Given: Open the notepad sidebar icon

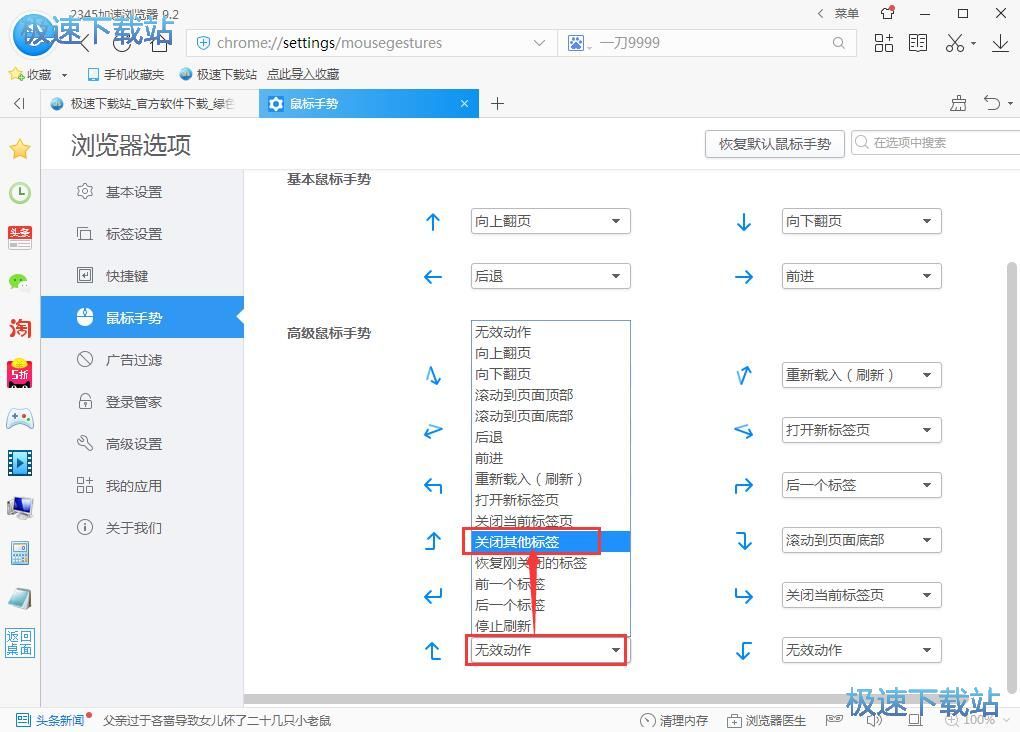Looking at the screenshot, I should click(20, 598).
